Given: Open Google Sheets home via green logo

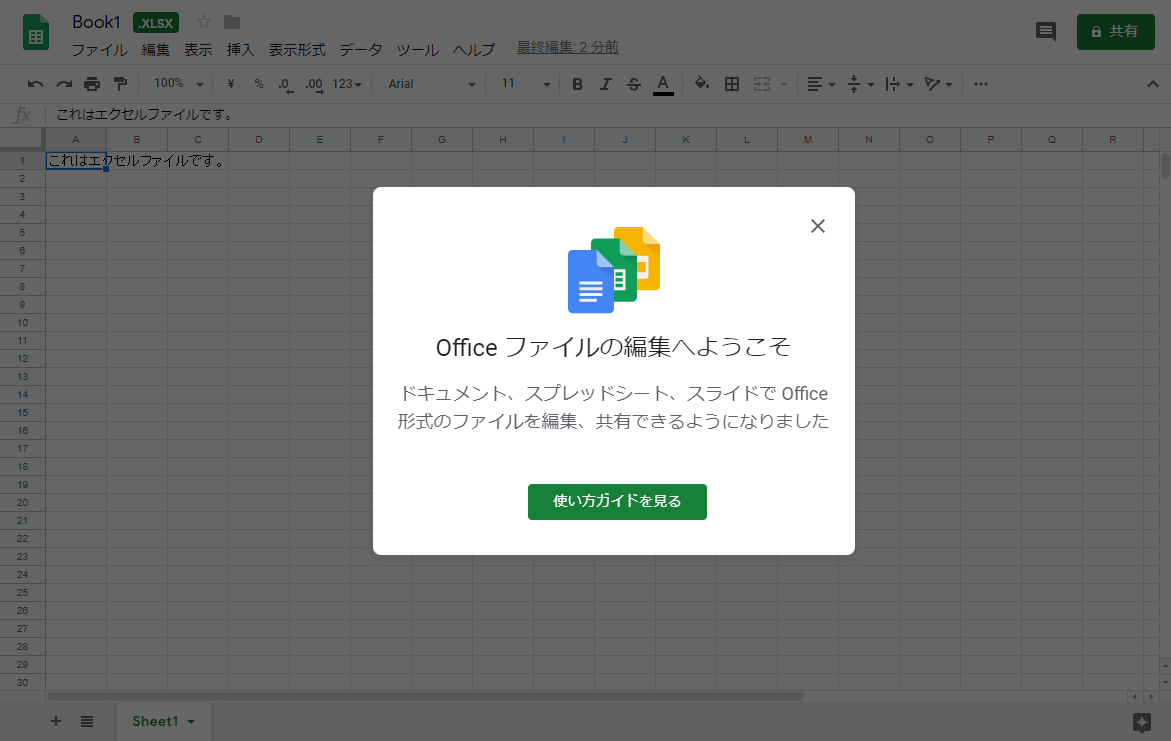Looking at the screenshot, I should point(36,33).
